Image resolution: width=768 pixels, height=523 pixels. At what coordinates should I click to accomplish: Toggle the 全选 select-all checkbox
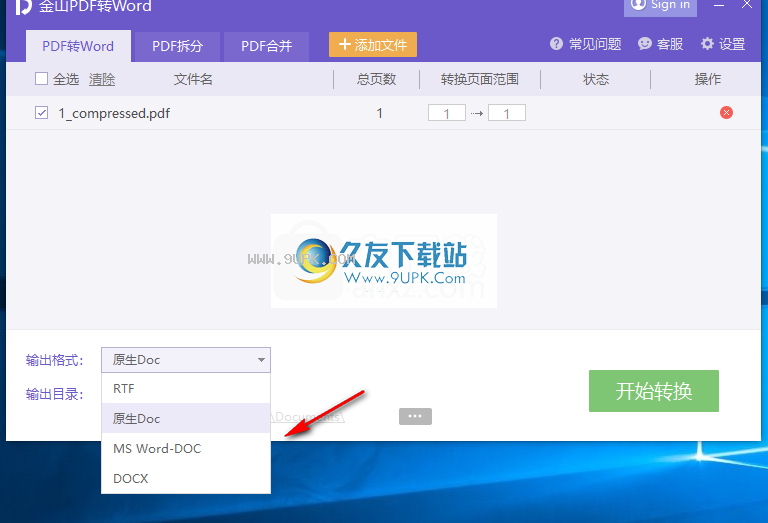[41, 78]
